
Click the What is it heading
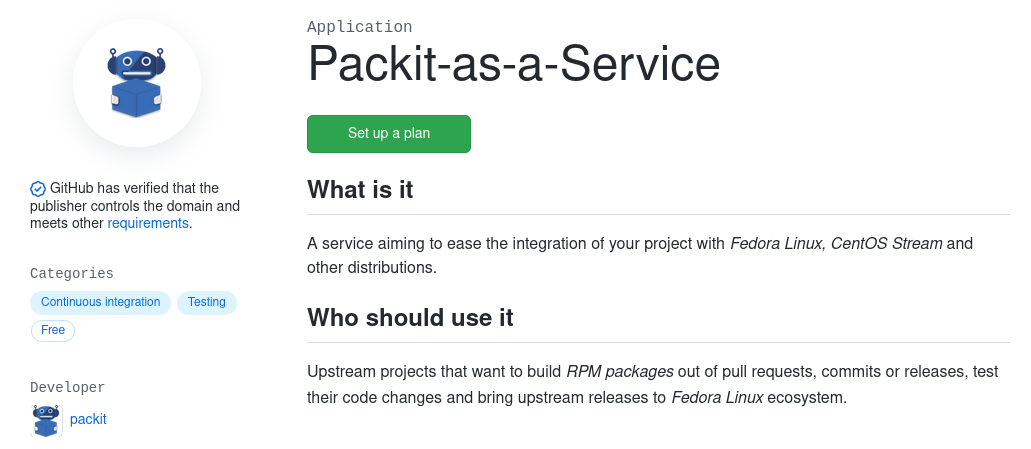(x=360, y=189)
